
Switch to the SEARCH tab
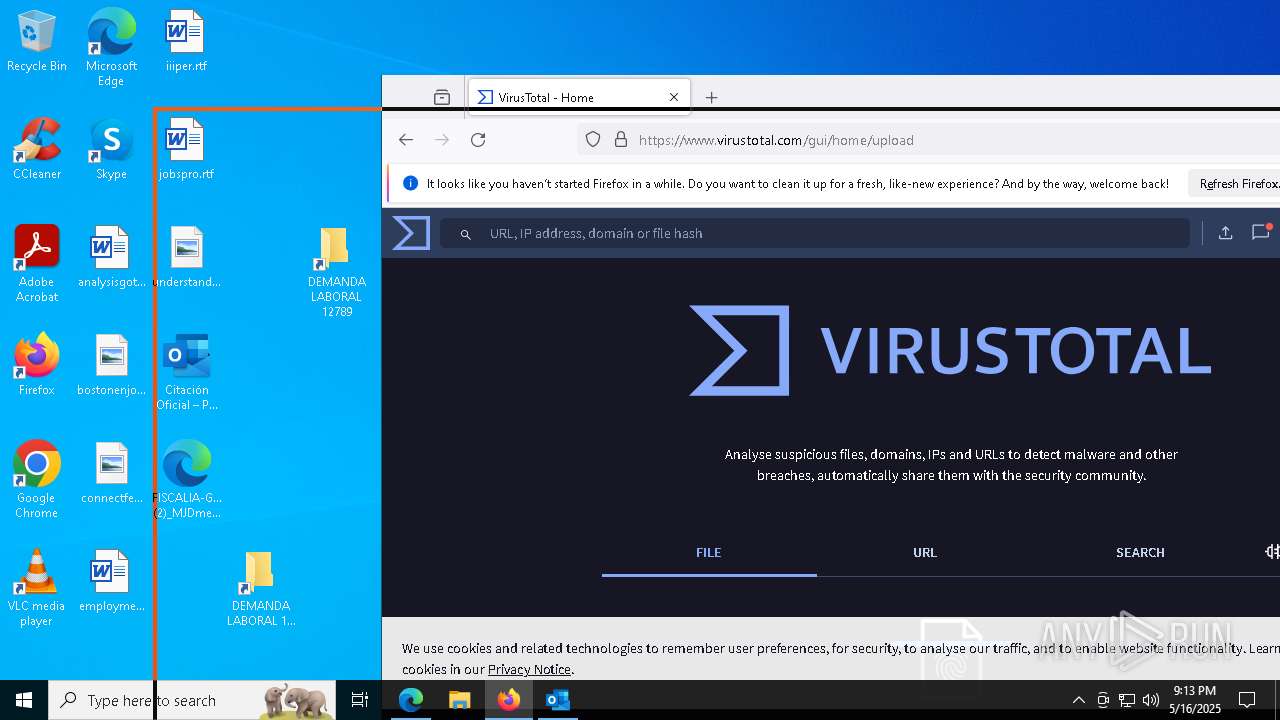click(x=1140, y=552)
